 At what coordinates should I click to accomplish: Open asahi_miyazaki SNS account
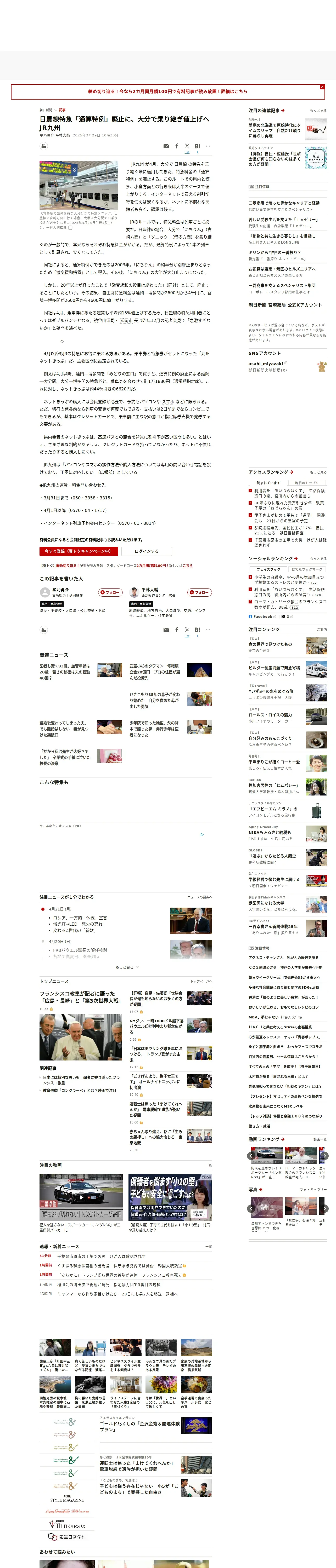(266, 364)
